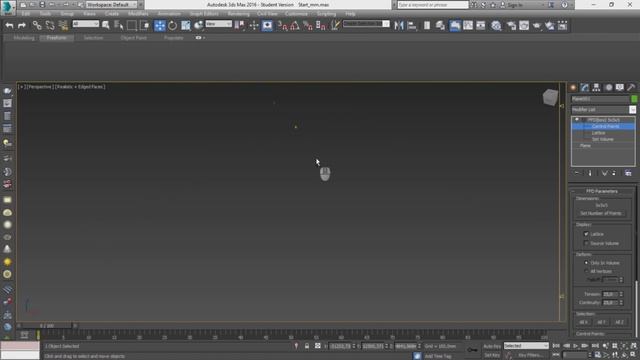
Task: Activate the Select and Move tool
Action: [x=160, y=25]
